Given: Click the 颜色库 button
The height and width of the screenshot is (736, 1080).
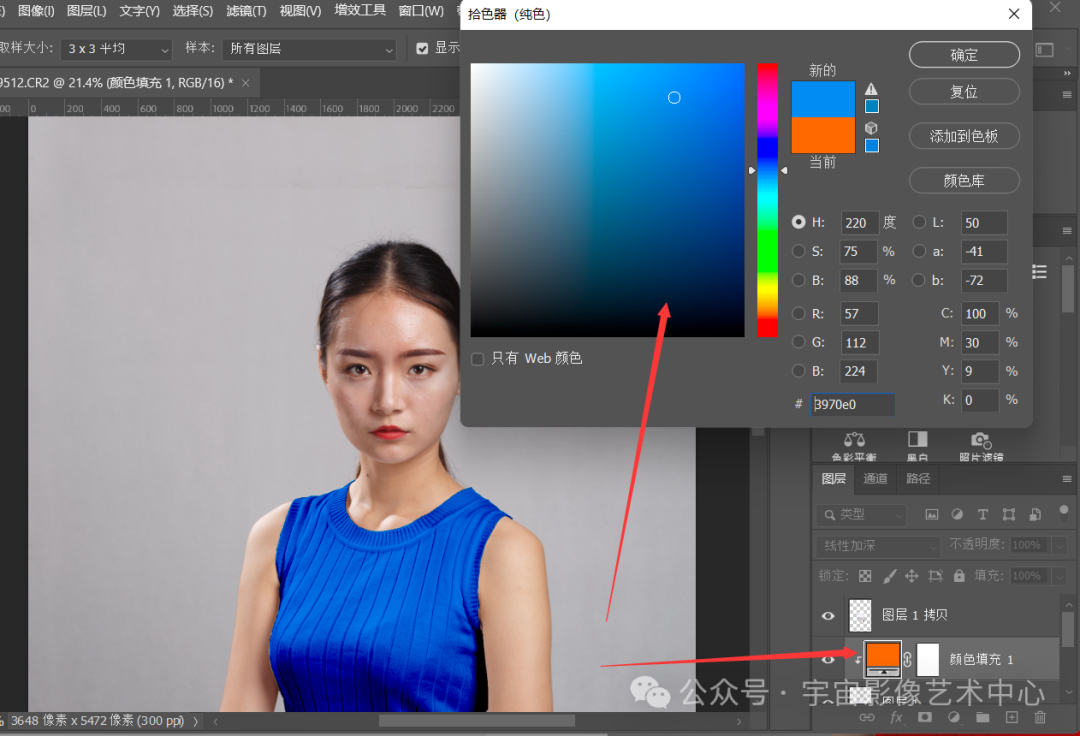Looking at the screenshot, I should click(964, 180).
